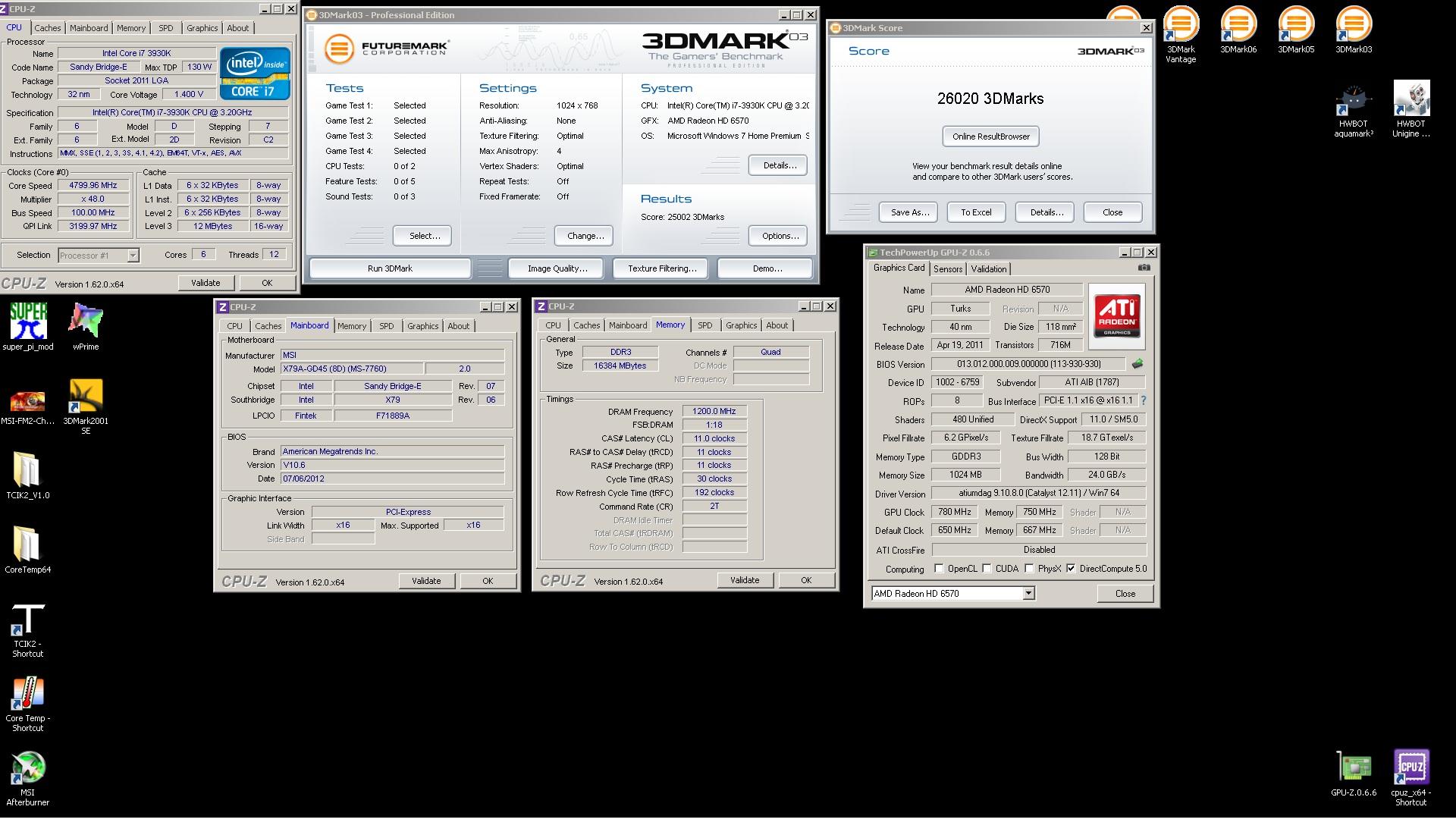Open 3DMark2001 SE desktop shortcut

(x=86, y=407)
